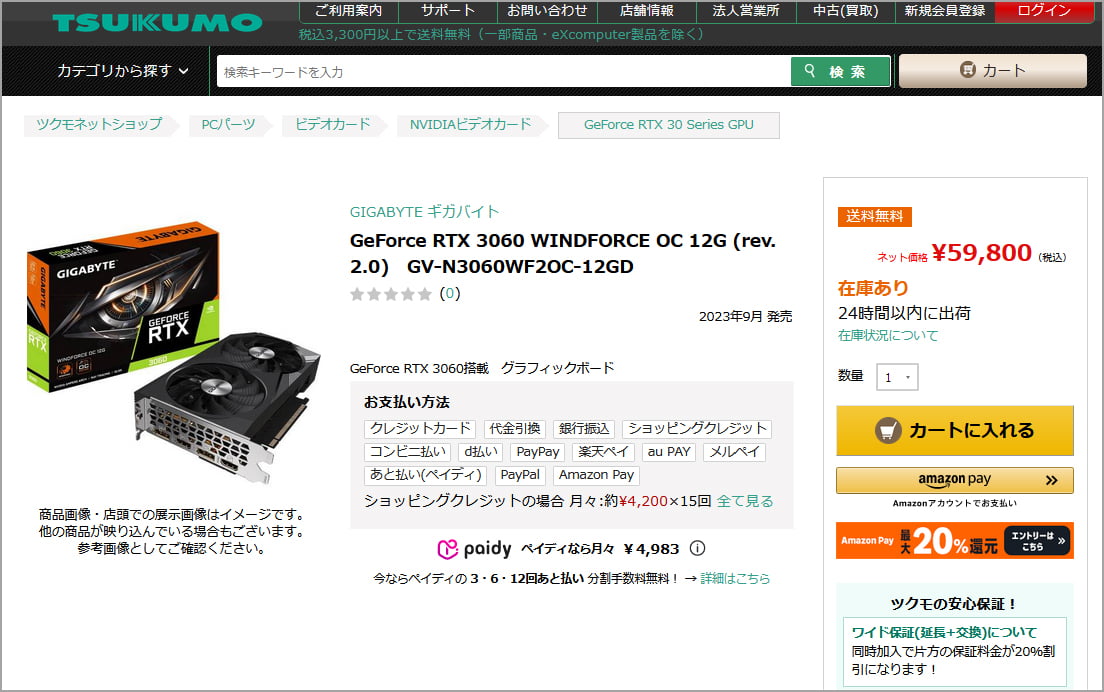The image size is (1104, 692).
Task: Click the star rating icons
Action: pyautogui.click(x=391, y=294)
